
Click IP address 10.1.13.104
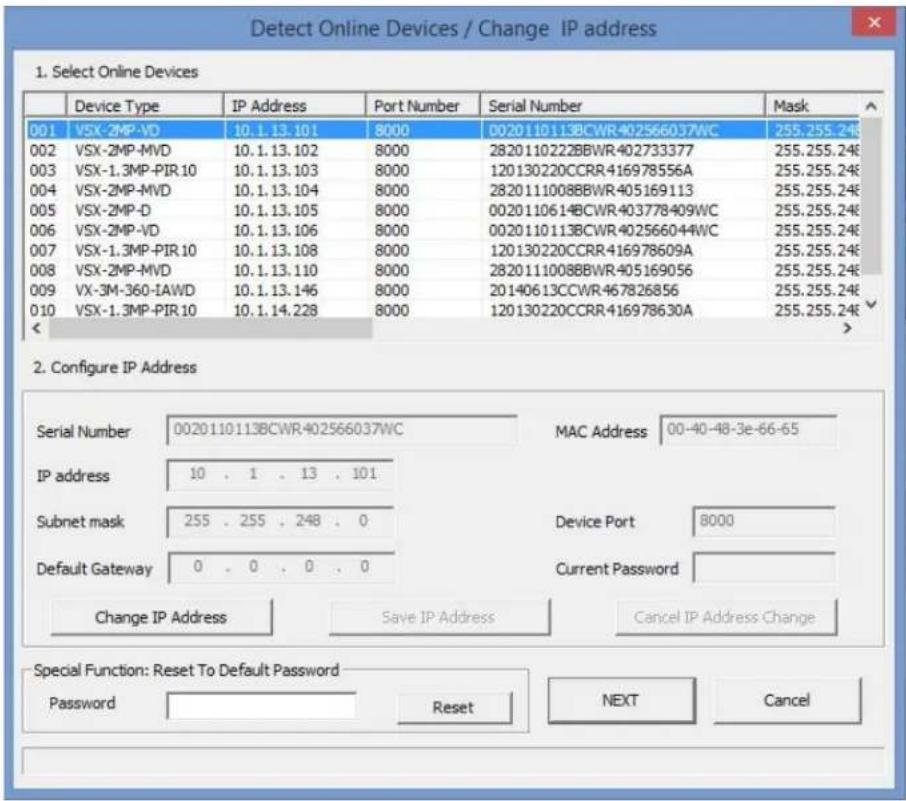[276, 190]
